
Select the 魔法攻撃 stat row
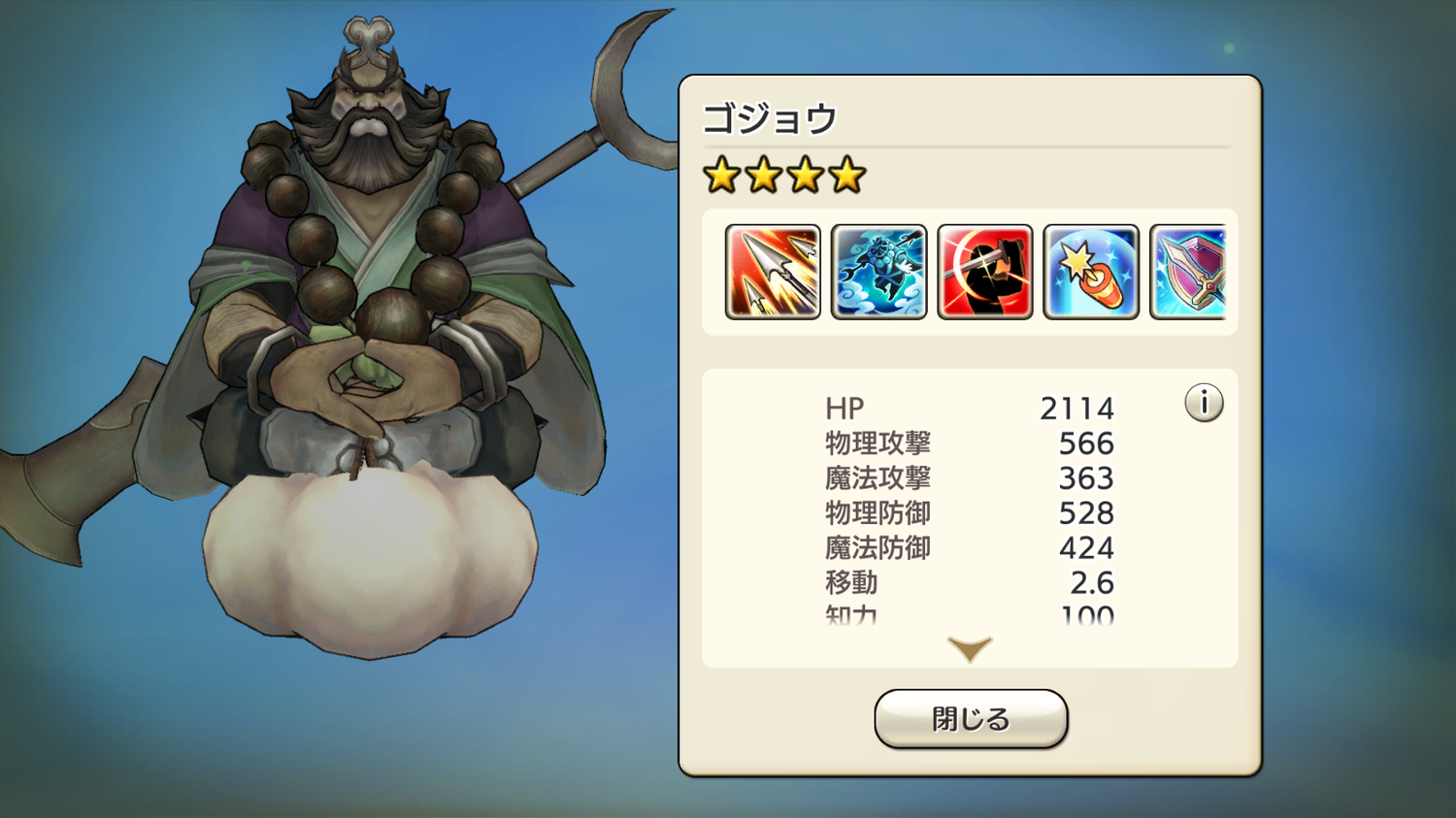tap(970, 478)
